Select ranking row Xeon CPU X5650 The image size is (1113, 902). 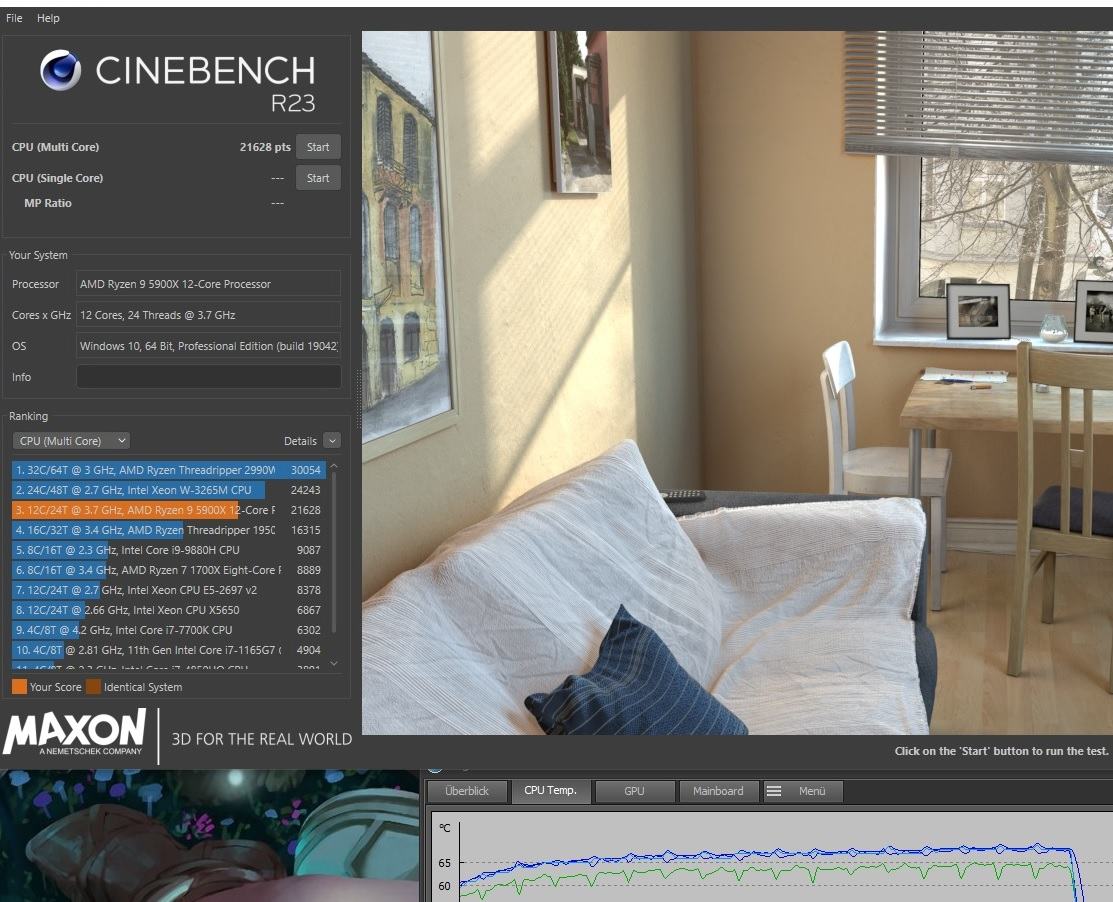pyautogui.click(x=168, y=610)
